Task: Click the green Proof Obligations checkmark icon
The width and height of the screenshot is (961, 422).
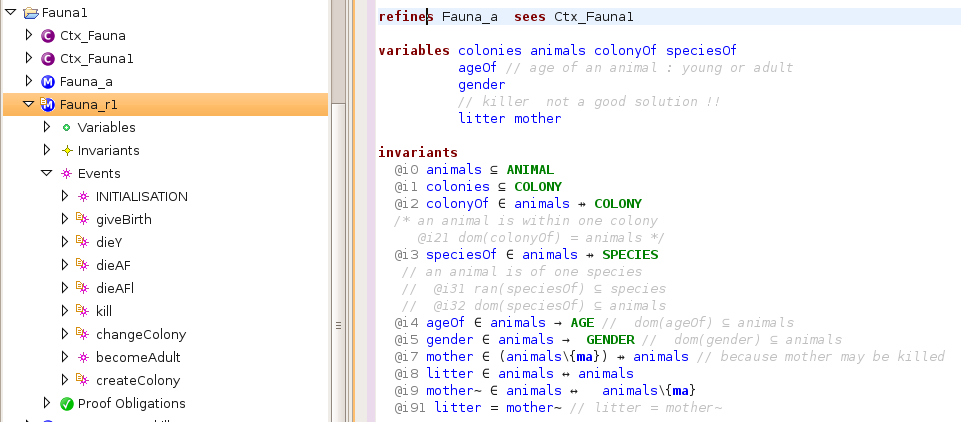Action: [66, 404]
